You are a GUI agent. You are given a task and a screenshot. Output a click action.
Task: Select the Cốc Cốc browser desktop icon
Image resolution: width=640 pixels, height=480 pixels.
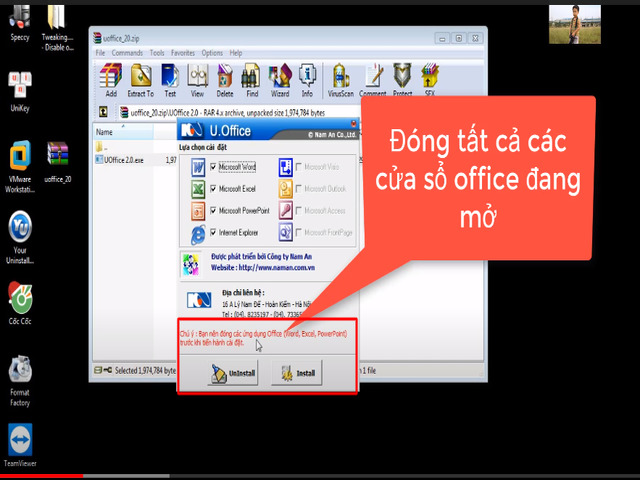(20, 303)
